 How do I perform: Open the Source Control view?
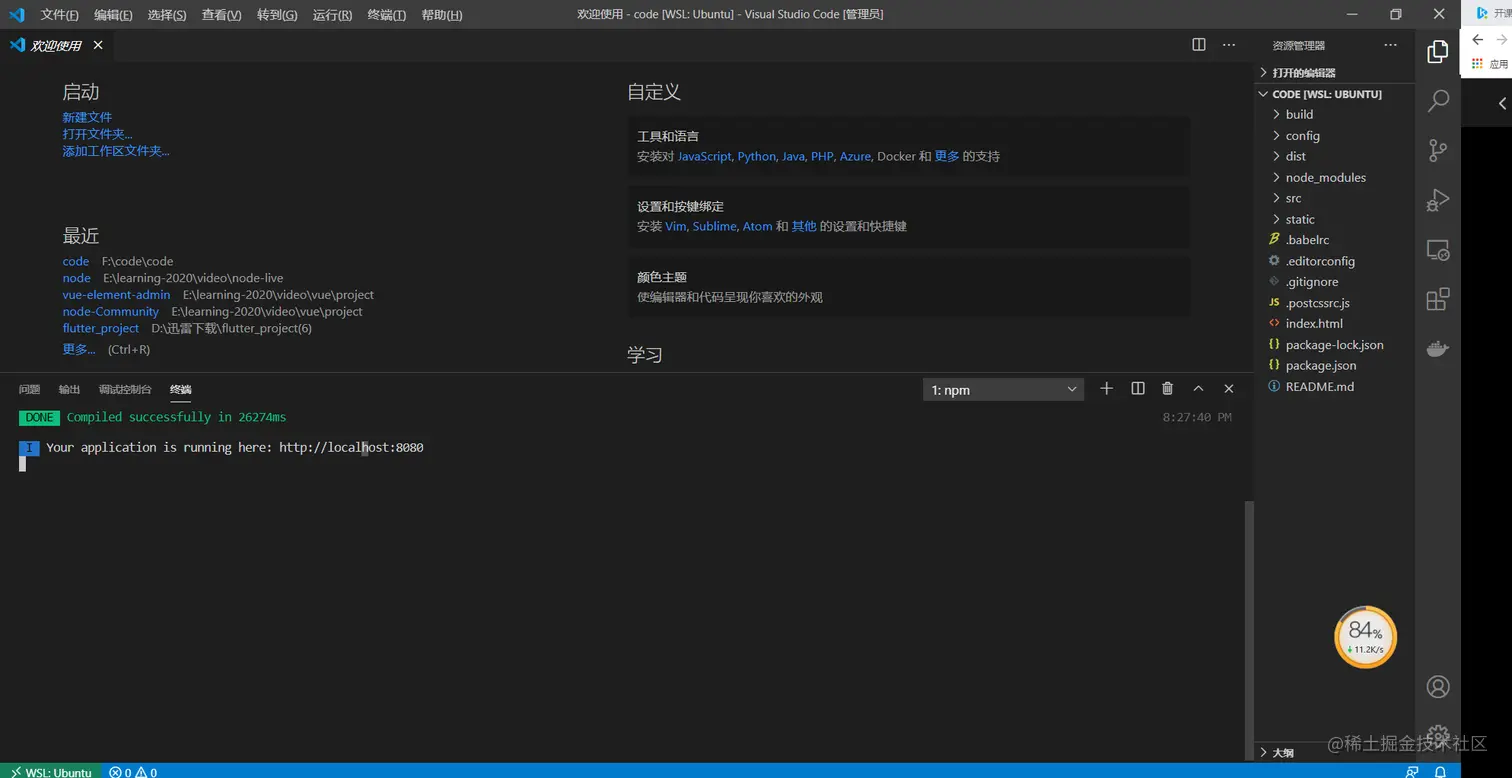pyautogui.click(x=1438, y=150)
